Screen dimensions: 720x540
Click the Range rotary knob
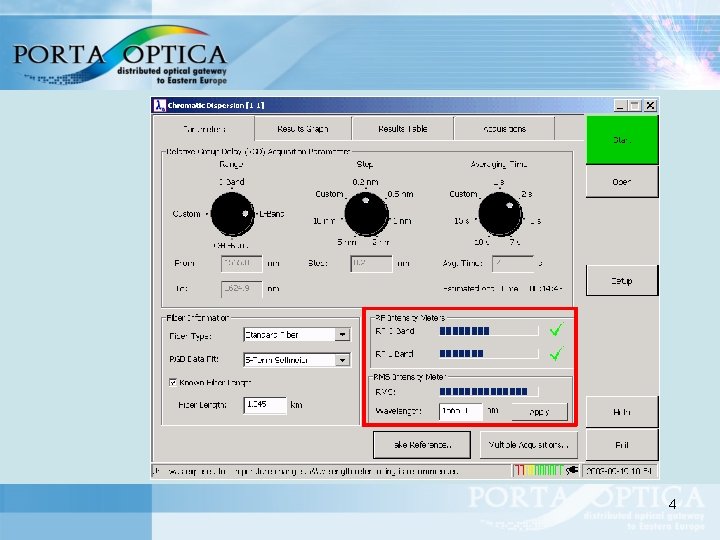tap(232, 214)
